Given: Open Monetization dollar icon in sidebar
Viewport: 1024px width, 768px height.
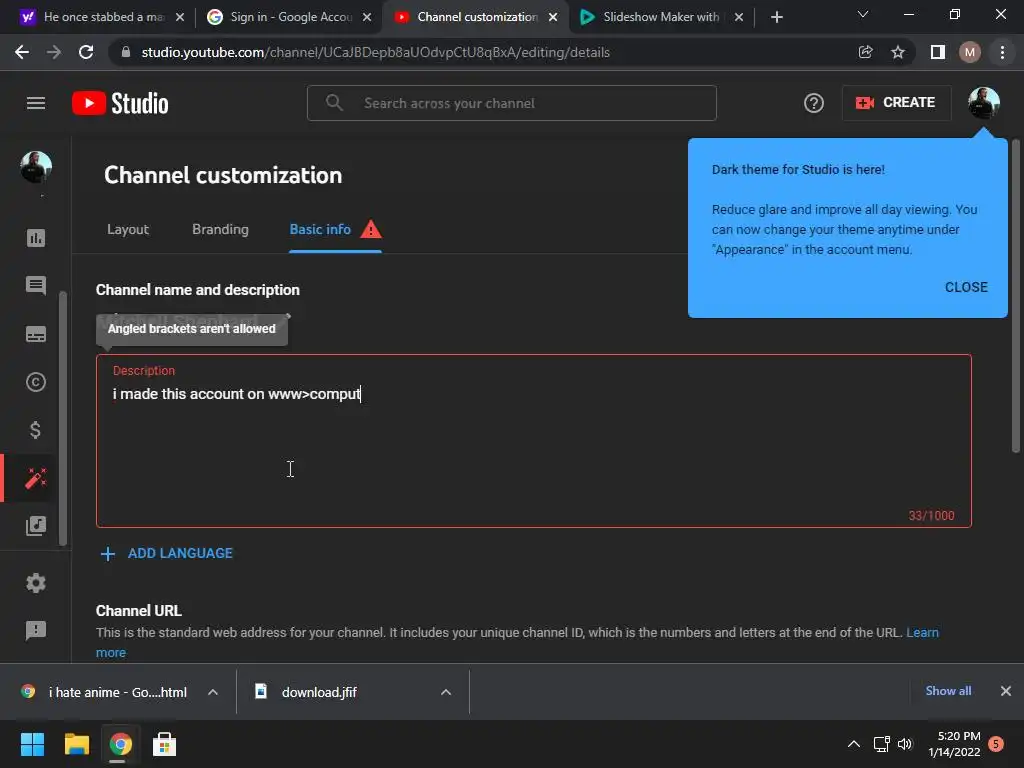Looking at the screenshot, I should 36,430.
